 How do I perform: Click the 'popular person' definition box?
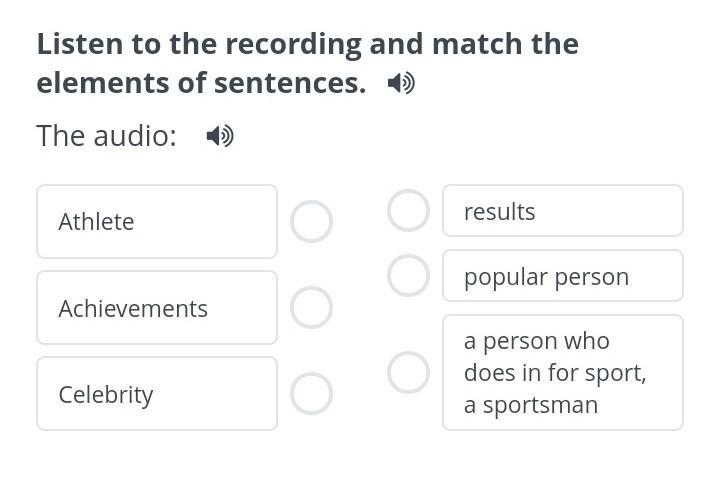(562, 276)
